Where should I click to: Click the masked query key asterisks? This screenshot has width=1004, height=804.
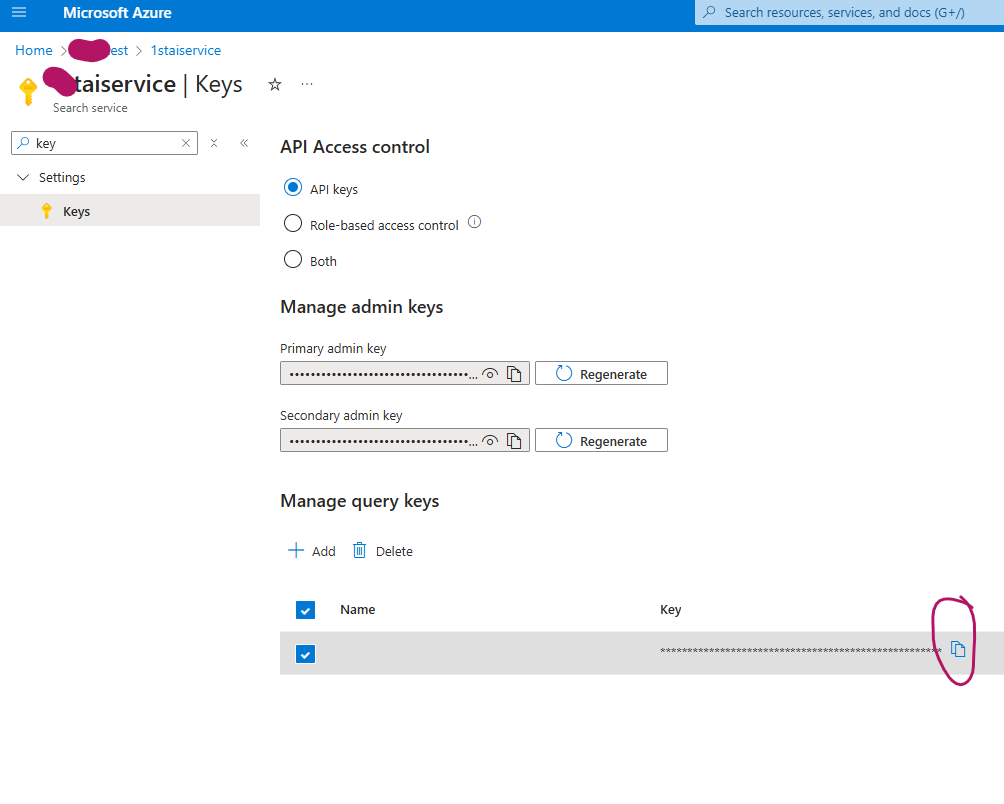coord(800,651)
